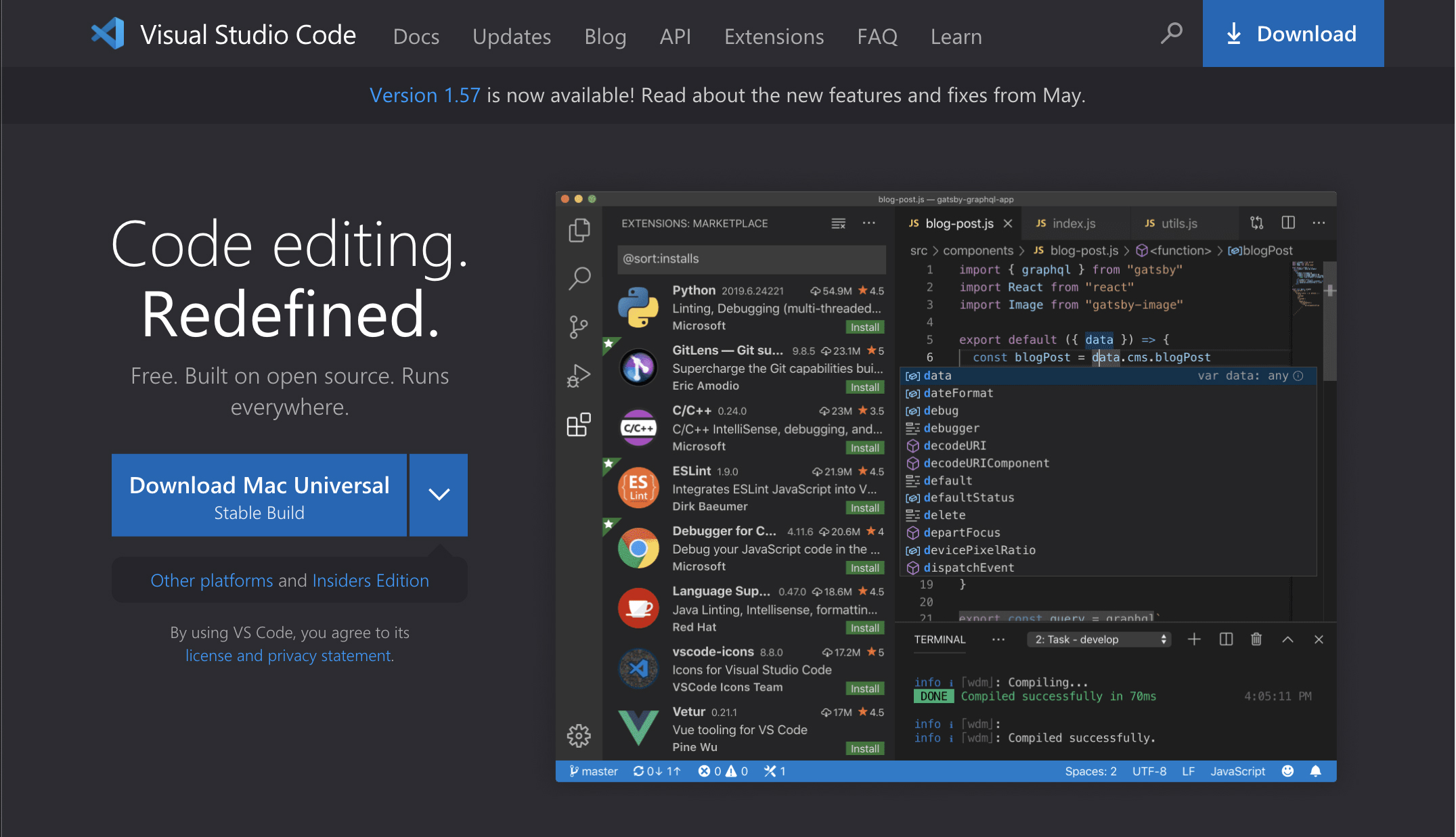1456x837 pixels.
Task: Install the ESLint extension
Action: (x=865, y=508)
